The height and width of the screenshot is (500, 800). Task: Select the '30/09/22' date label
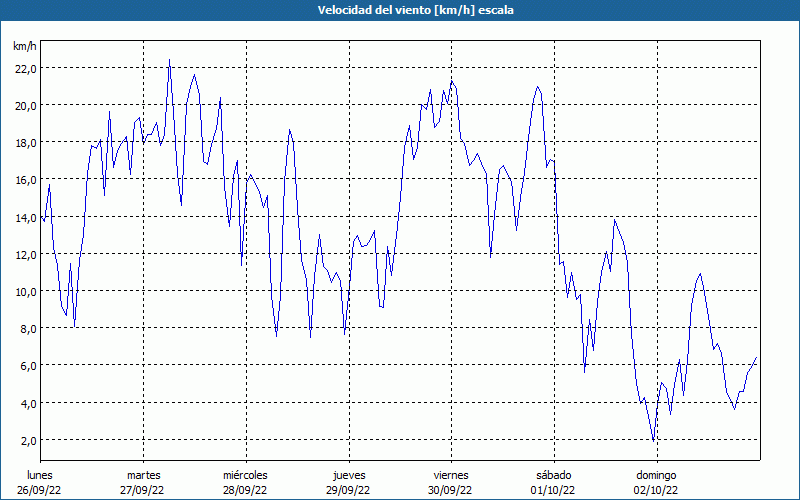click(x=450, y=490)
